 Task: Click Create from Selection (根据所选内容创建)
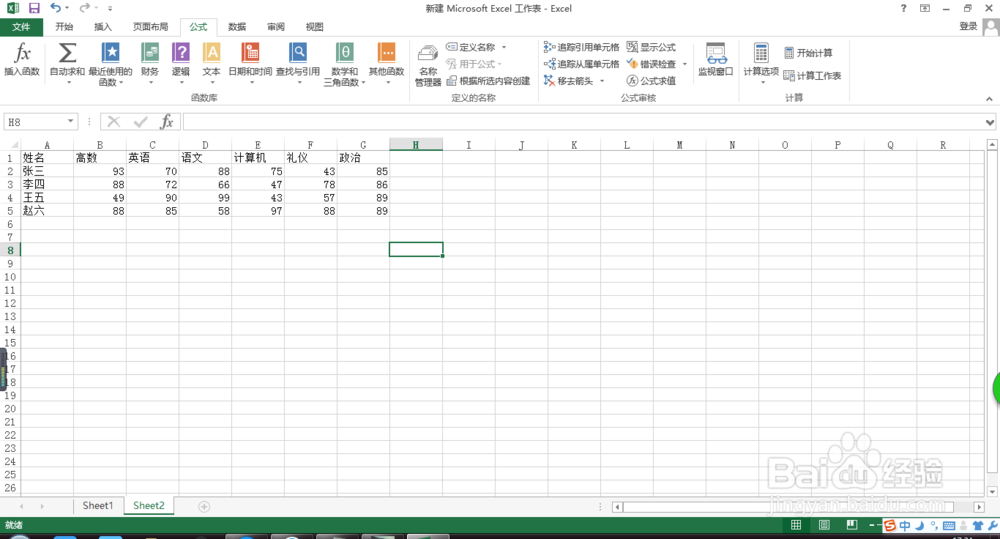coord(488,81)
